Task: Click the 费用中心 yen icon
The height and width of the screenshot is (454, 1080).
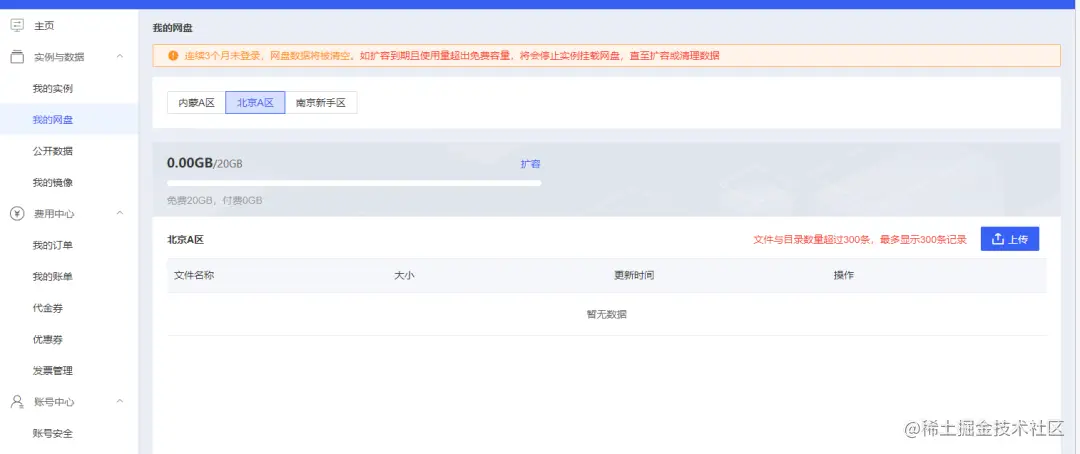Action: point(17,214)
